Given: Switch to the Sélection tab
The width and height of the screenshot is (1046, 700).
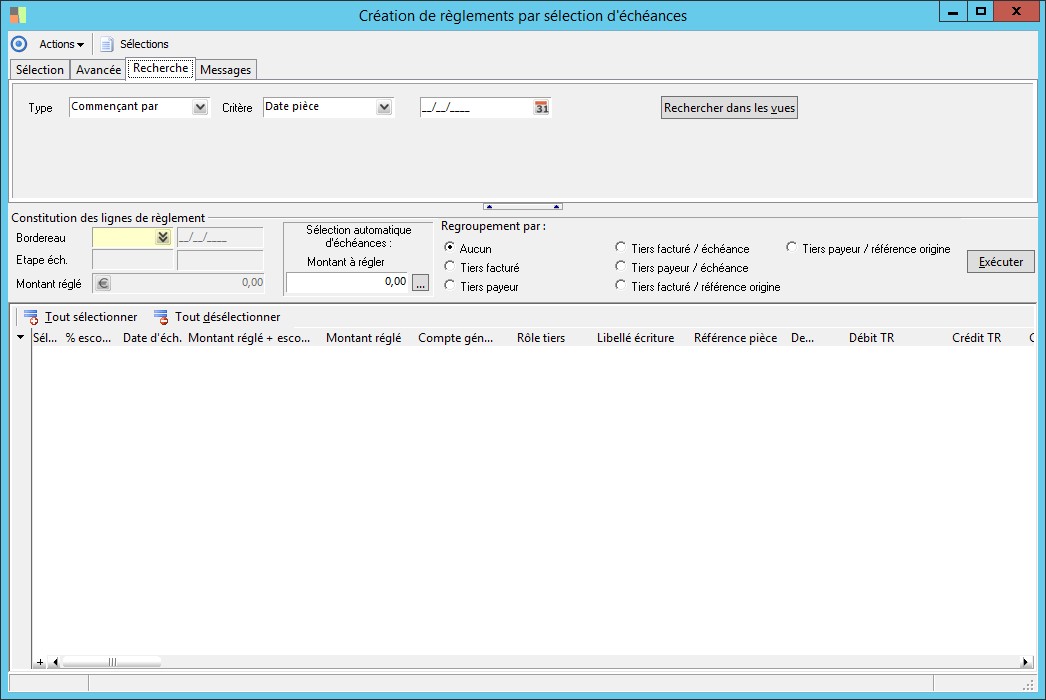Looking at the screenshot, I should tap(40, 70).
